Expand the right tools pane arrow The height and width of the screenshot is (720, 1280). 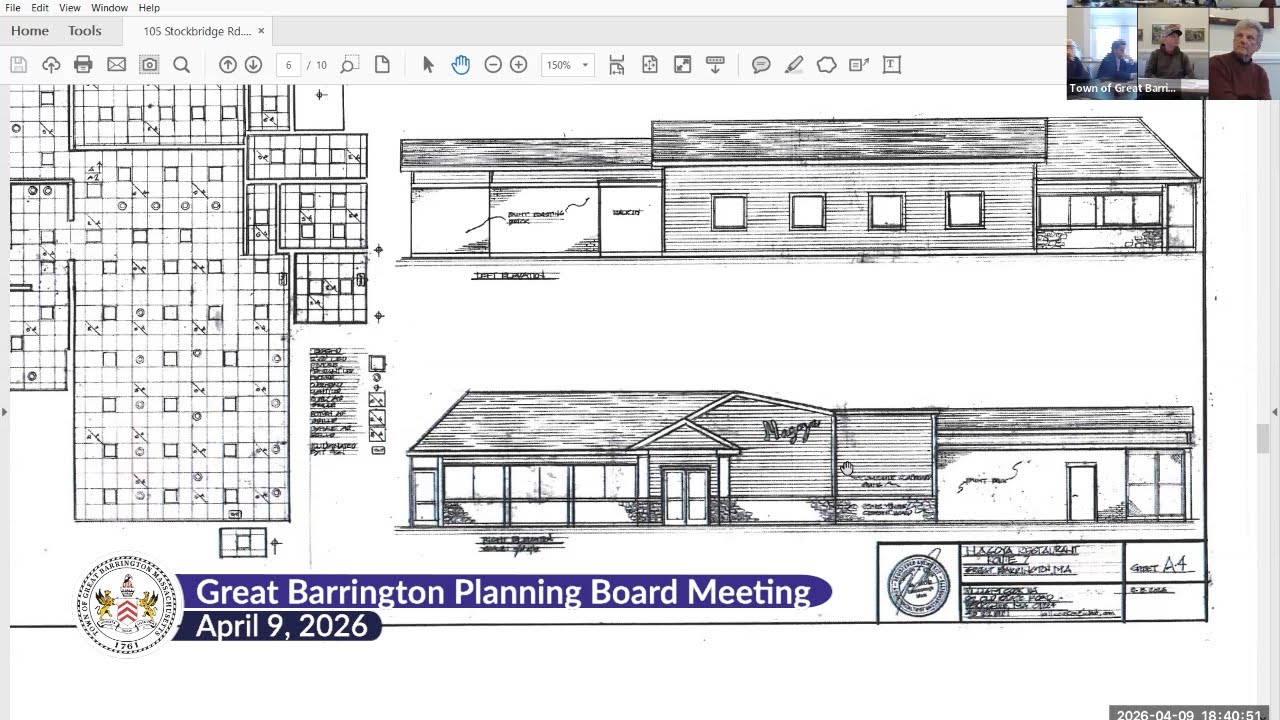pos(1275,411)
